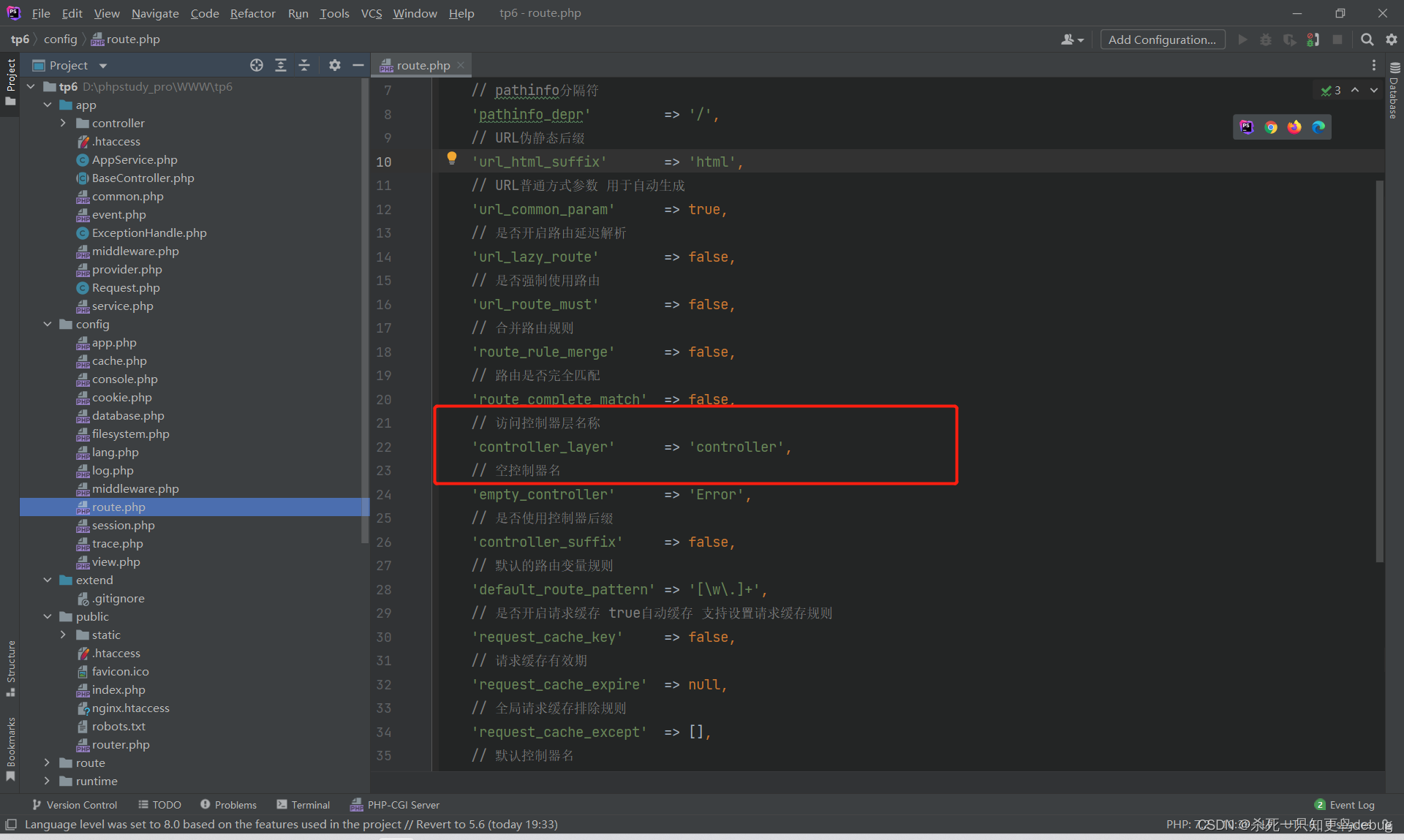Click Run with Coverage icon
The image size is (1404, 840).
tap(1289, 39)
